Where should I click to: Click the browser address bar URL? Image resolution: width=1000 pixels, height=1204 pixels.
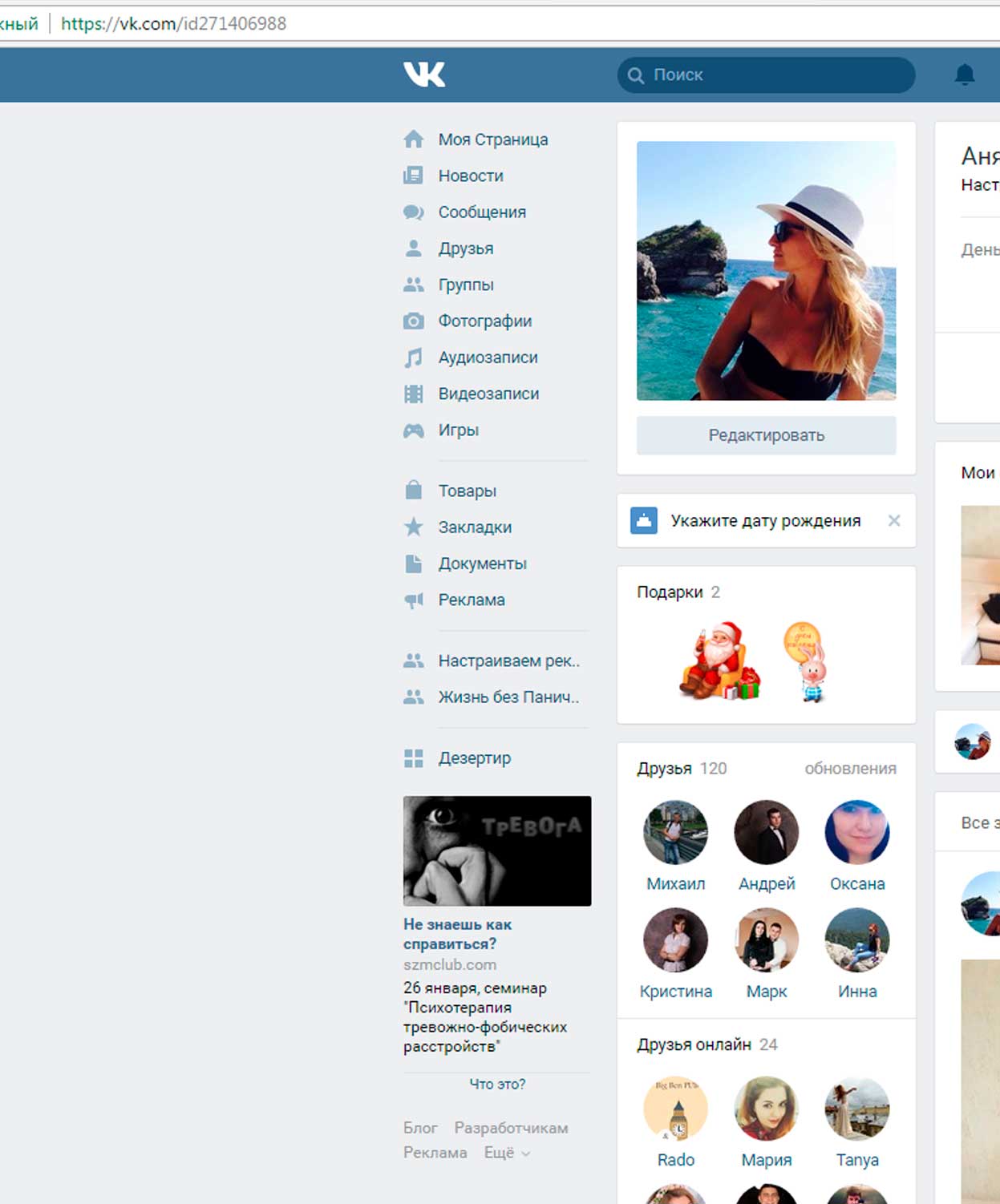click(174, 24)
